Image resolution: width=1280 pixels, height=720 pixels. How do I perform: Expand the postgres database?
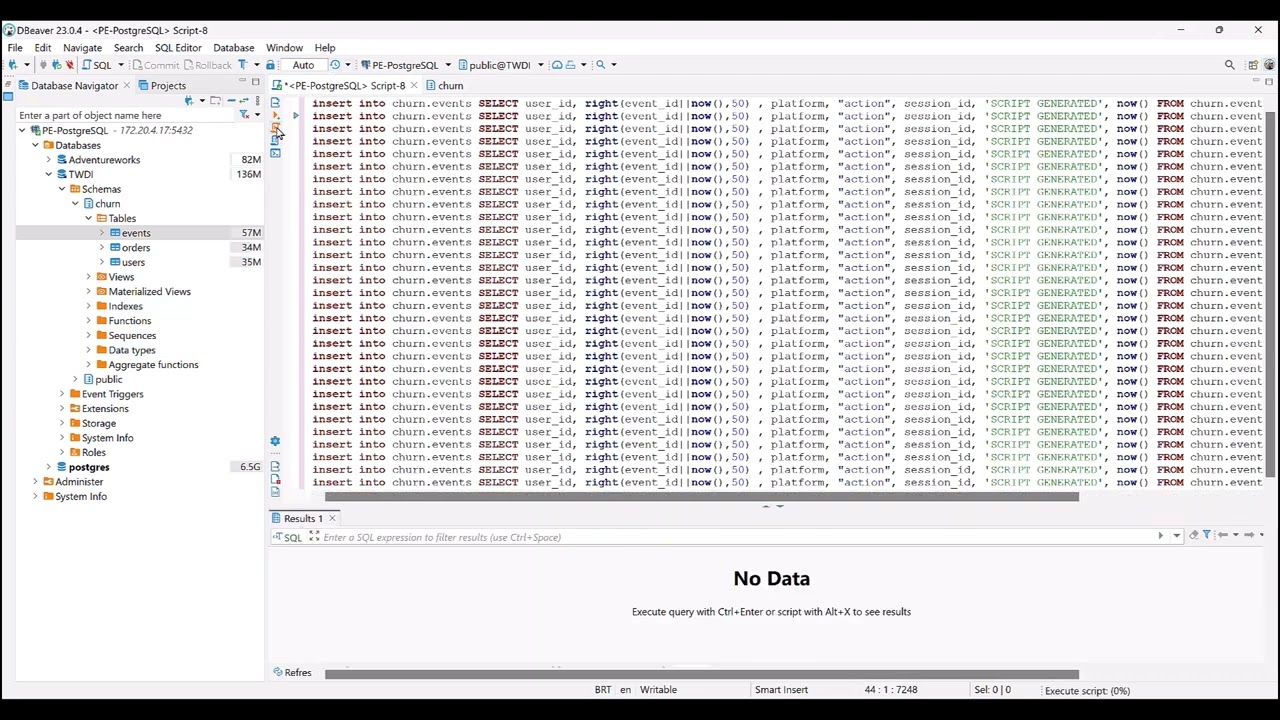click(48, 467)
